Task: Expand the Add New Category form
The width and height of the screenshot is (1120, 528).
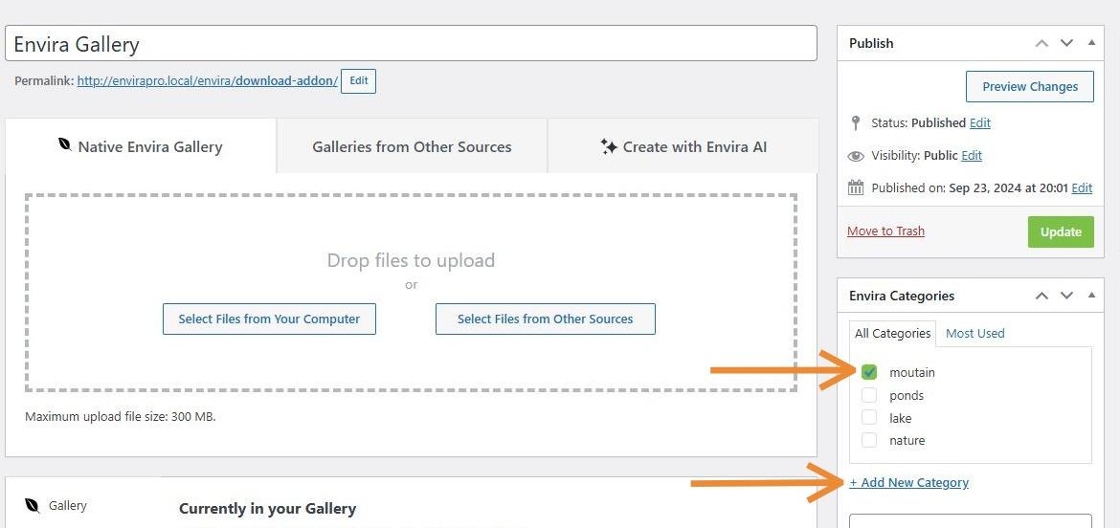Action: [x=909, y=483]
